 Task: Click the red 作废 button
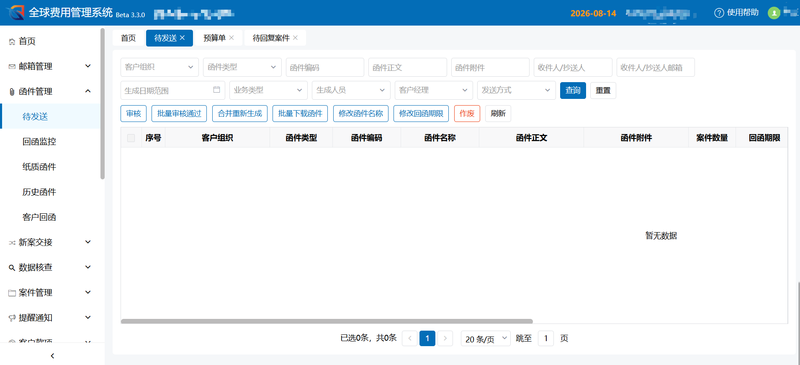pos(467,113)
